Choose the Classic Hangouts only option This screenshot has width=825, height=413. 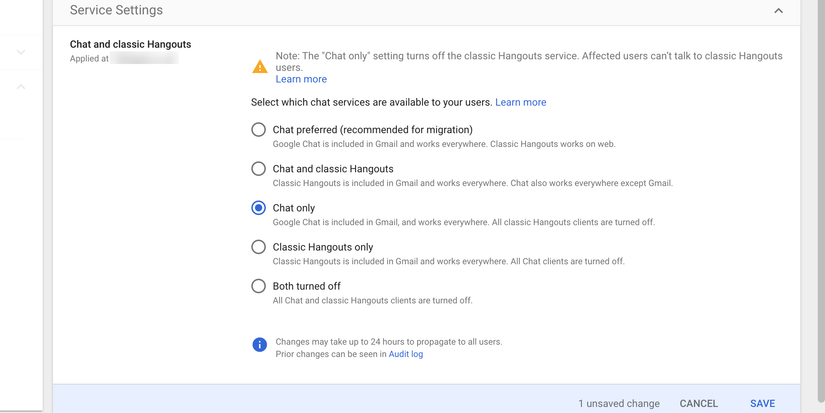pyautogui.click(x=258, y=247)
